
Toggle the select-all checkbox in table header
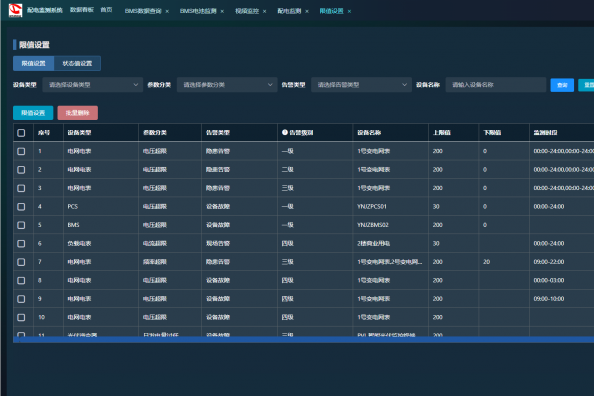21,133
